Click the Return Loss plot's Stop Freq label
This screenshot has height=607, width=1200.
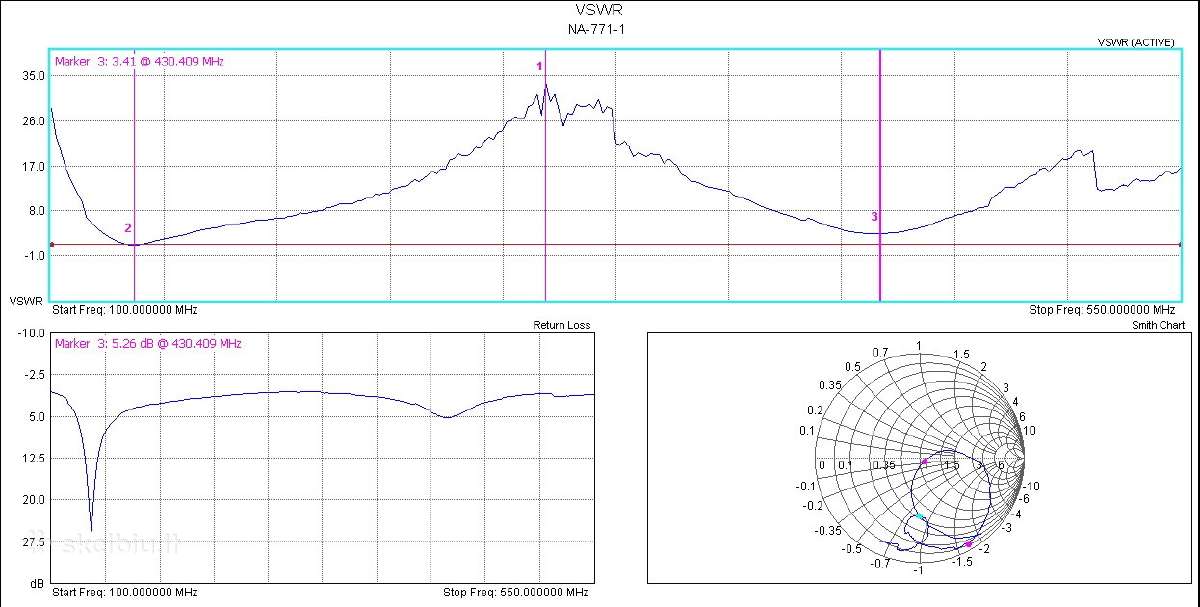[x=515, y=593]
